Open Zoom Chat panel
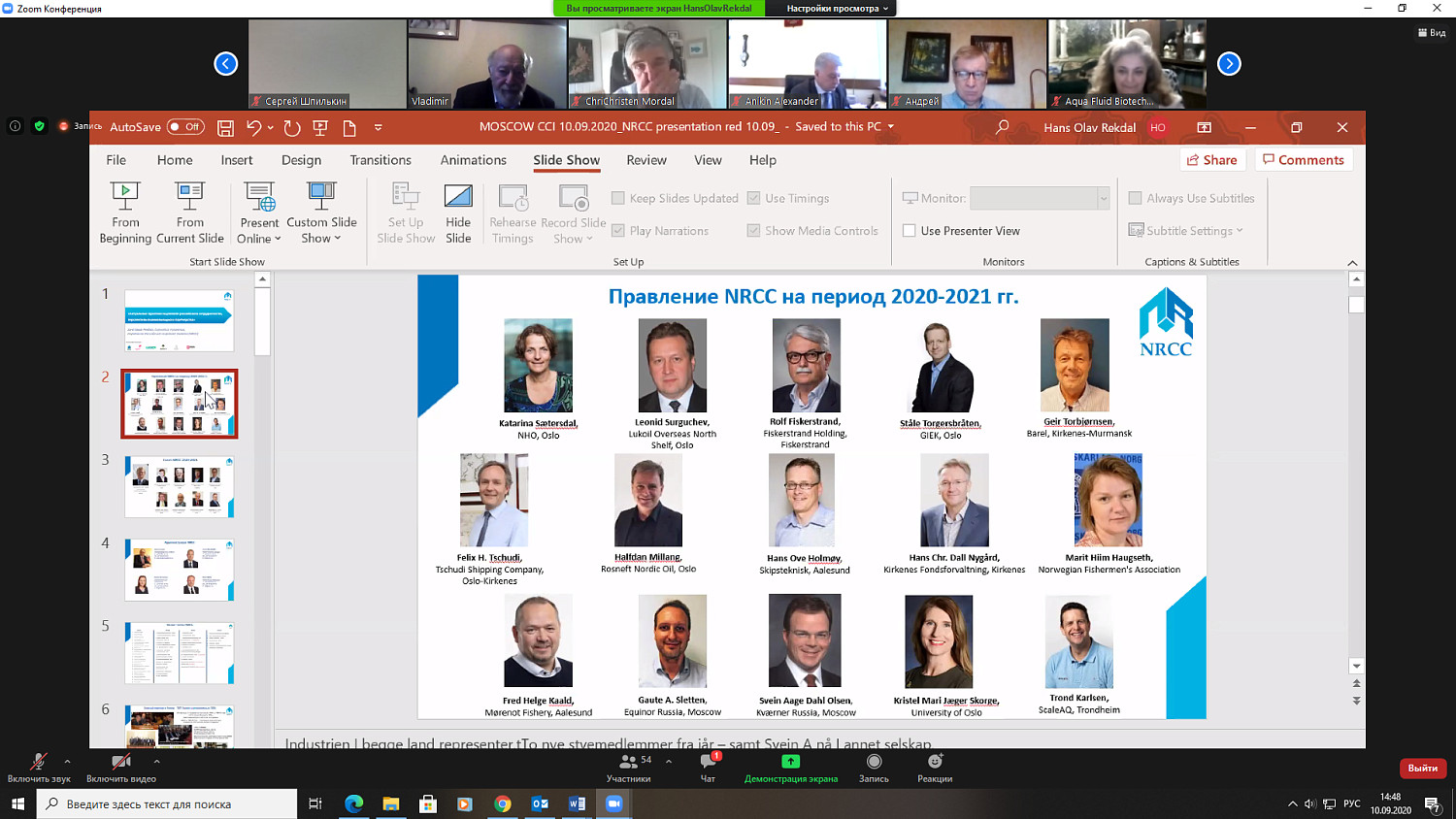This screenshot has width=1456, height=819. click(709, 768)
